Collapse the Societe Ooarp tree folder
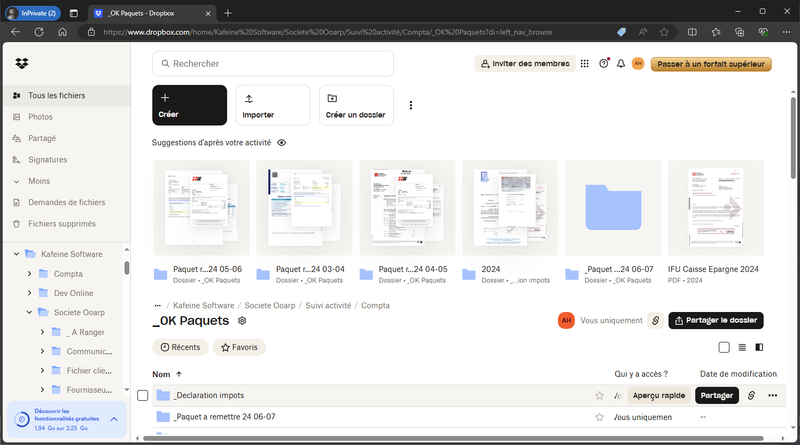The image size is (800, 445). pos(29,312)
